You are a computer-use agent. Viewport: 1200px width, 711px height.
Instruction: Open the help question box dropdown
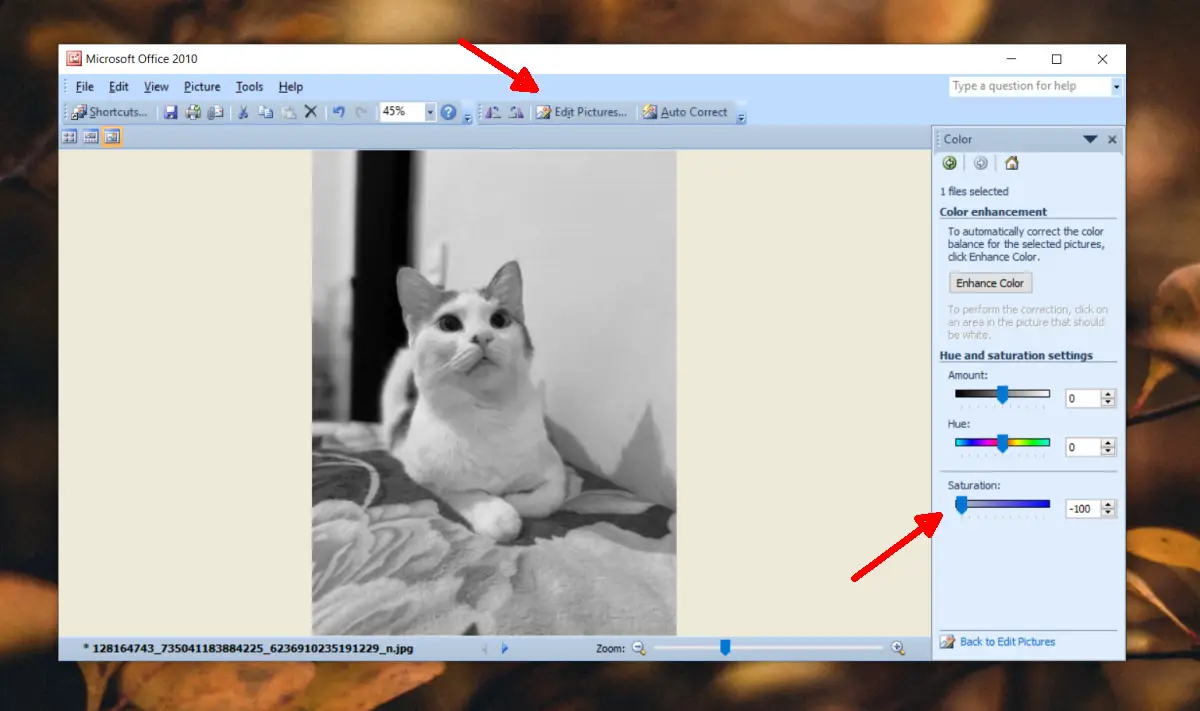tap(1116, 86)
